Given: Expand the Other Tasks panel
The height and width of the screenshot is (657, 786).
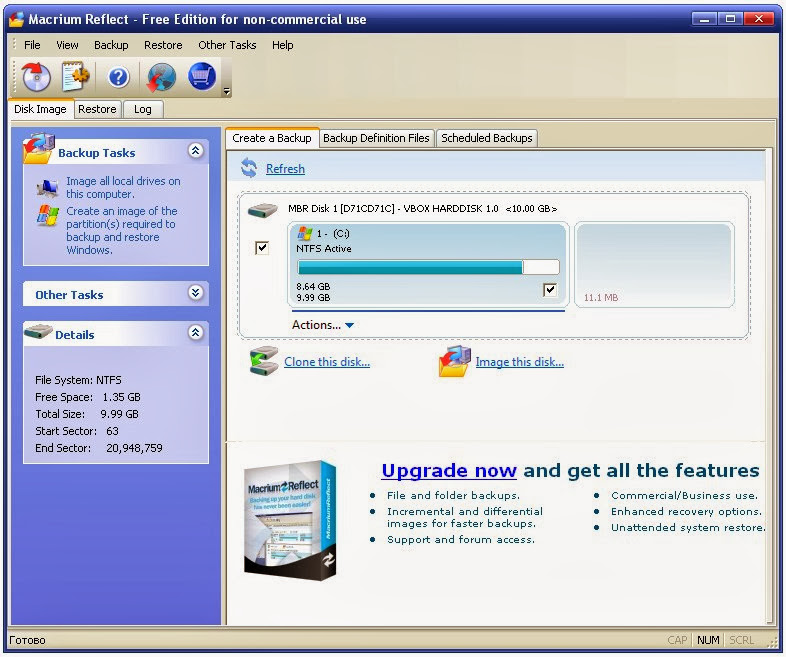Looking at the screenshot, I should coord(195,293).
